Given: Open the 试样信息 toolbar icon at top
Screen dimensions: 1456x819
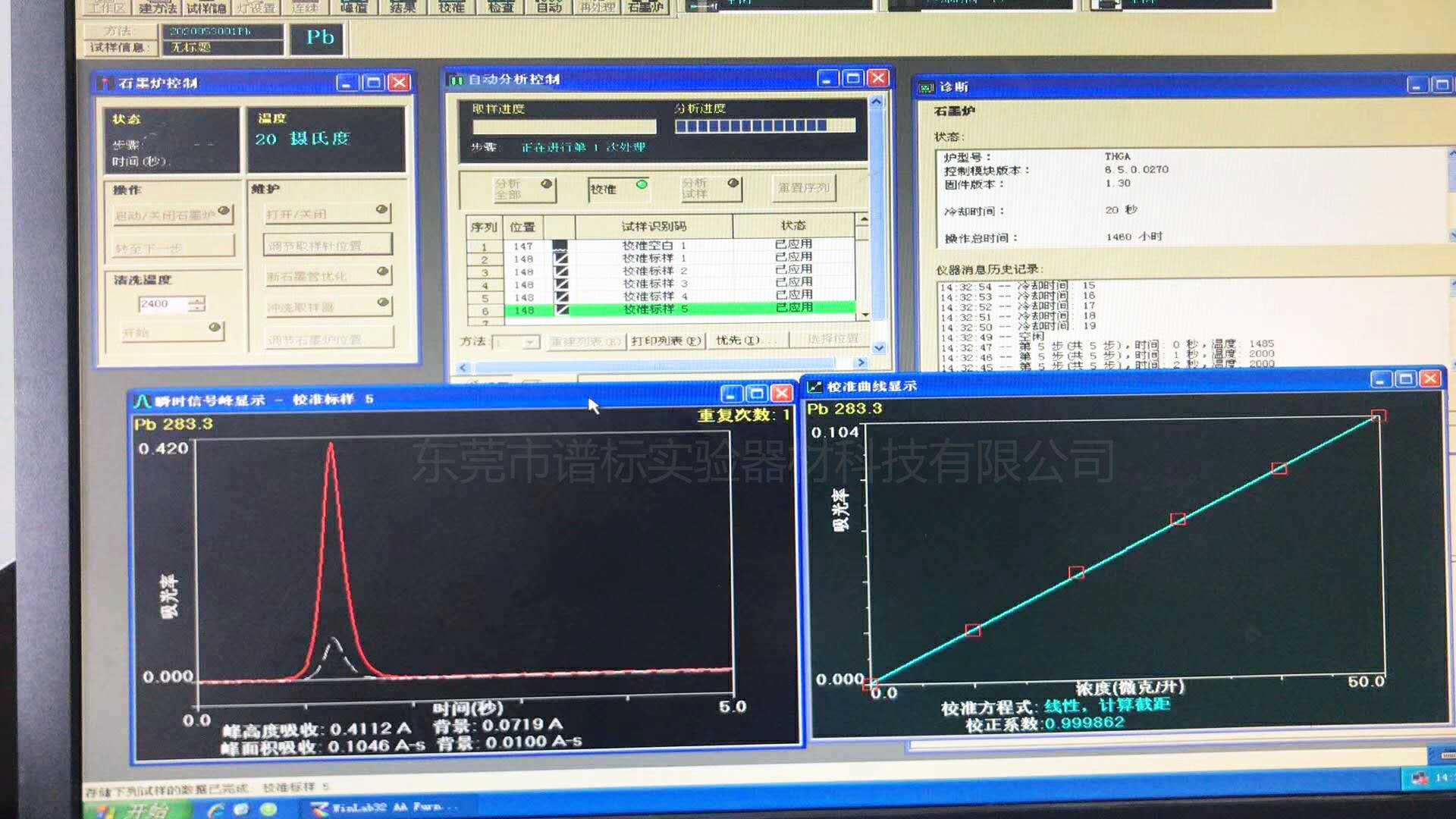Looking at the screenshot, I should pyautogui.click(x=206, y=8).
